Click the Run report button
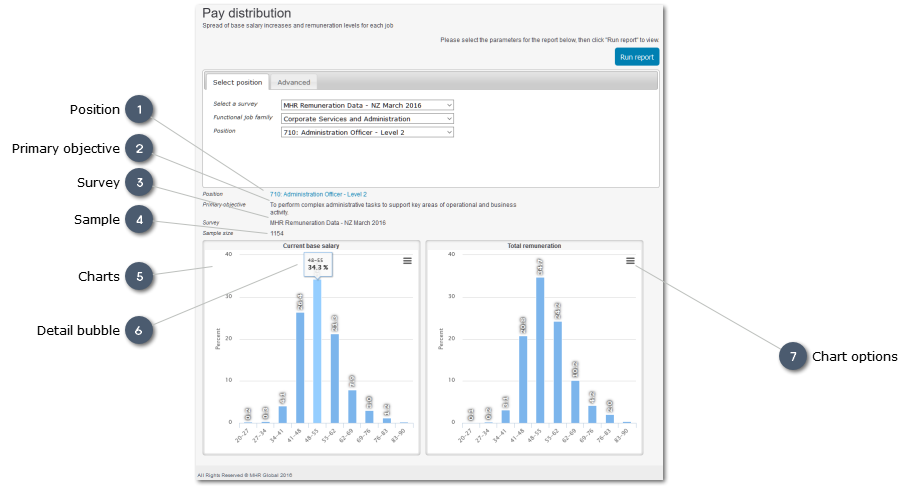This screenshot has width=914, height=489. tap(637, 57)
